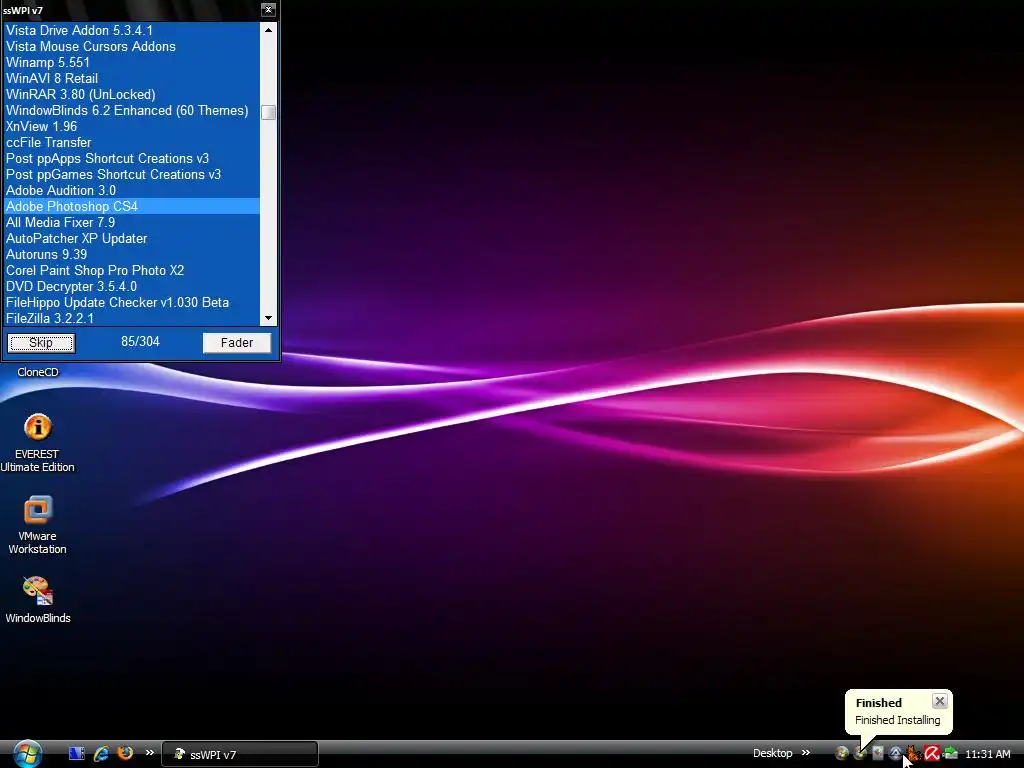Viewport: 1024px width, 768px height.
Task: Select 'WindowBlinds 6.2 Enhanced (60 Themes)' entry
Action: (x=131, y=110)
